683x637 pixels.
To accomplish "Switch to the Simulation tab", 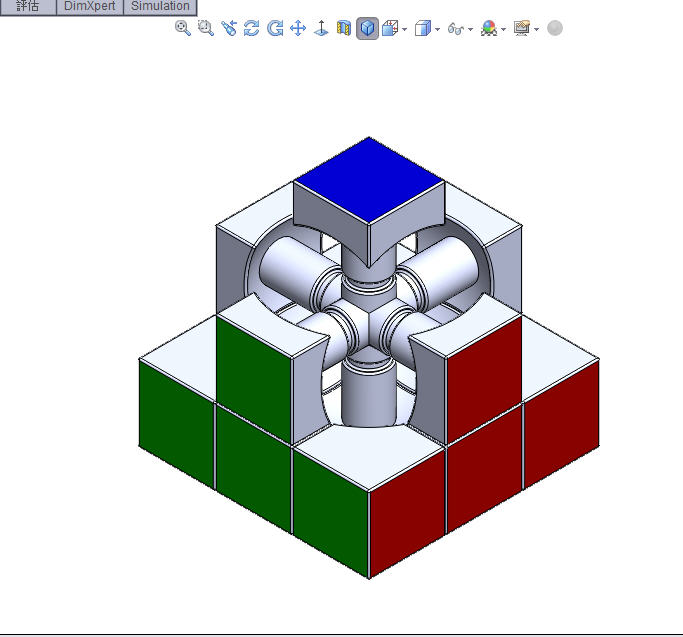I will pos(160,7).
